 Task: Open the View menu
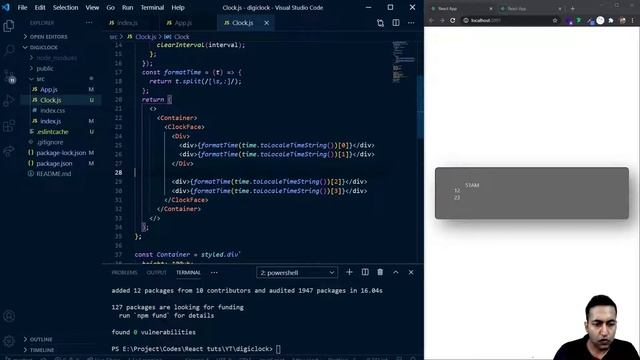pos(92,7)
